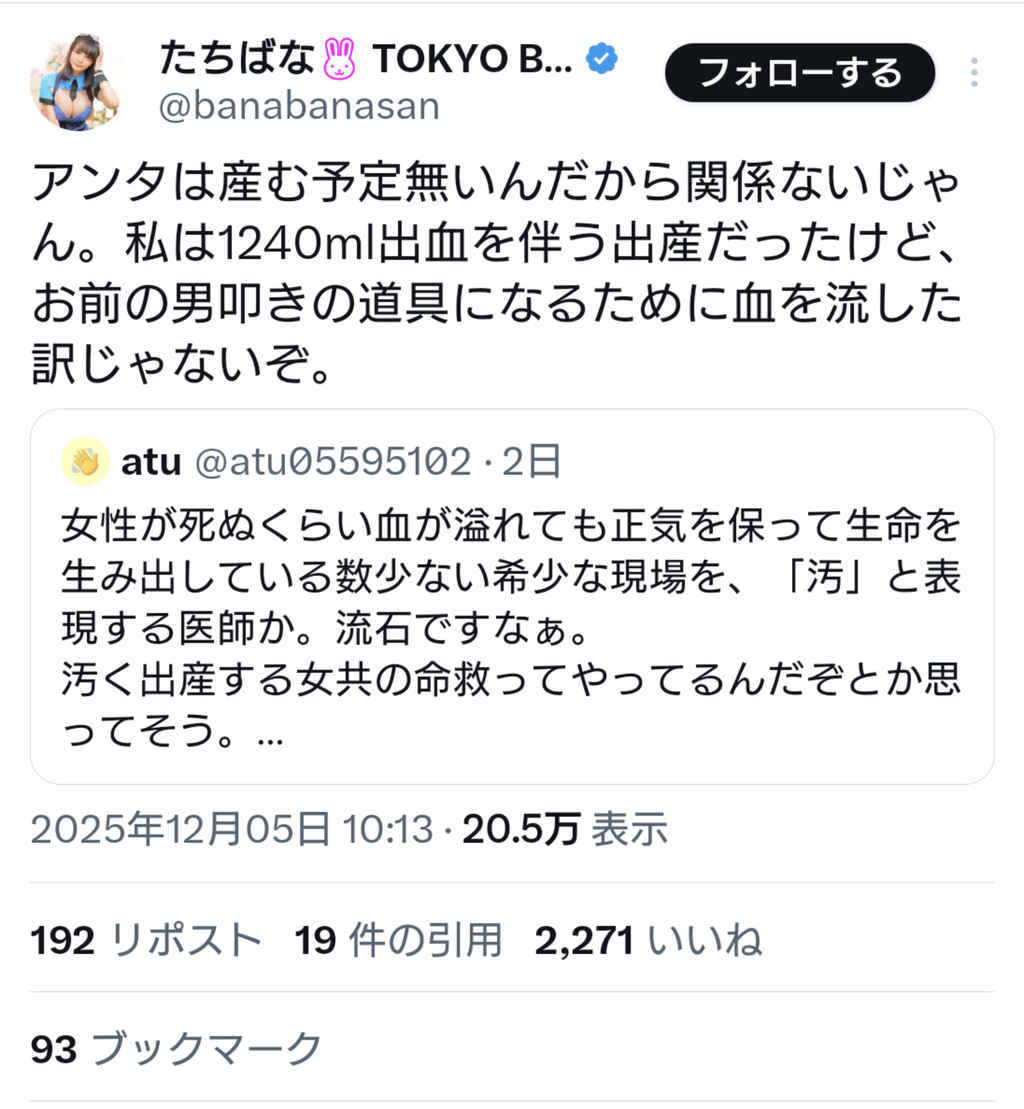
Task: View the 192 リポスト list
Action: 146,941
